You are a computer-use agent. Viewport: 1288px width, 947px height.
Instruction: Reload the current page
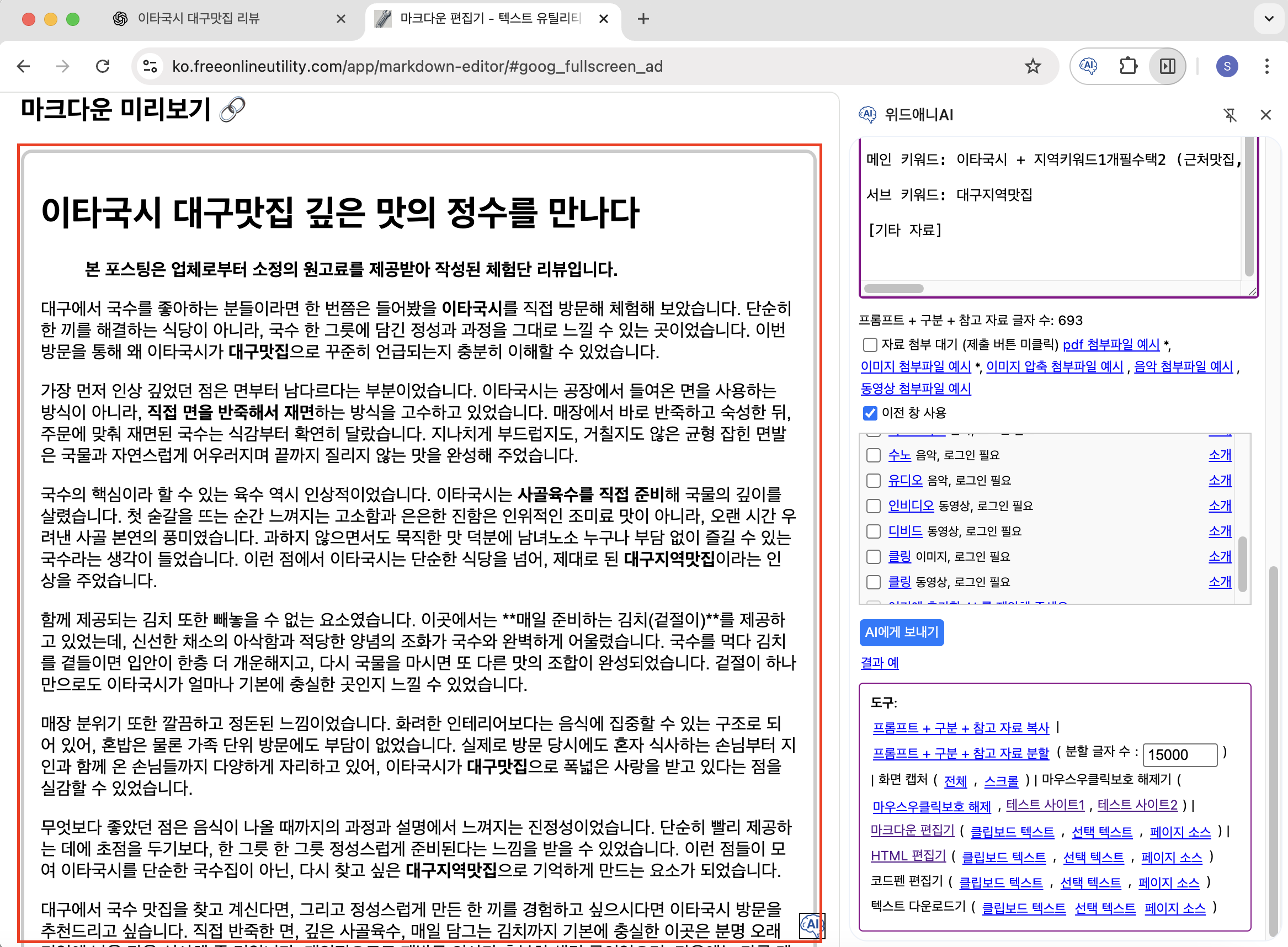point(103,66)
